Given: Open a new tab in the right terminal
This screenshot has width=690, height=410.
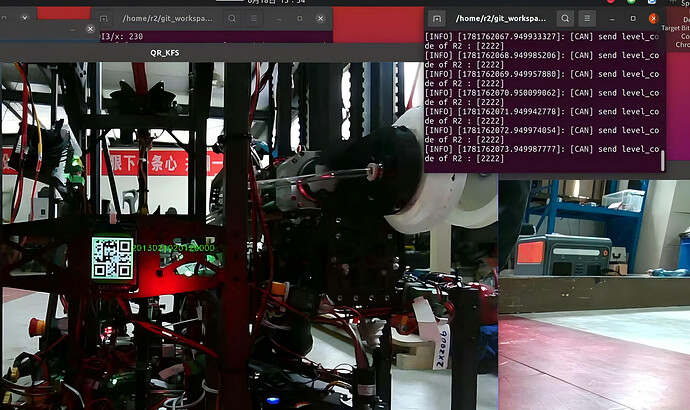Looking at the screenshot, I should click(437, 18).
